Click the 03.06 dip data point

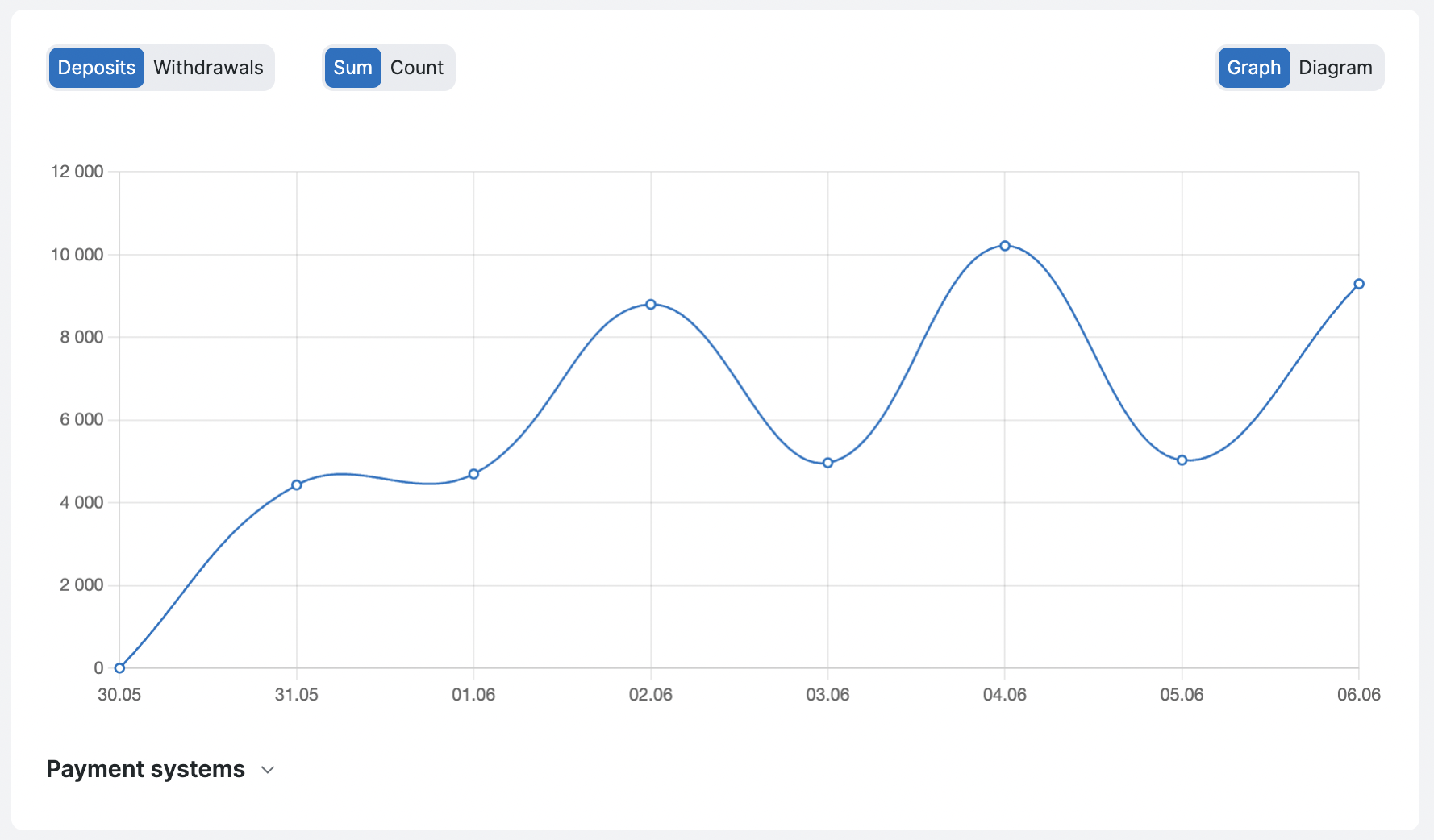coord(827,463)
